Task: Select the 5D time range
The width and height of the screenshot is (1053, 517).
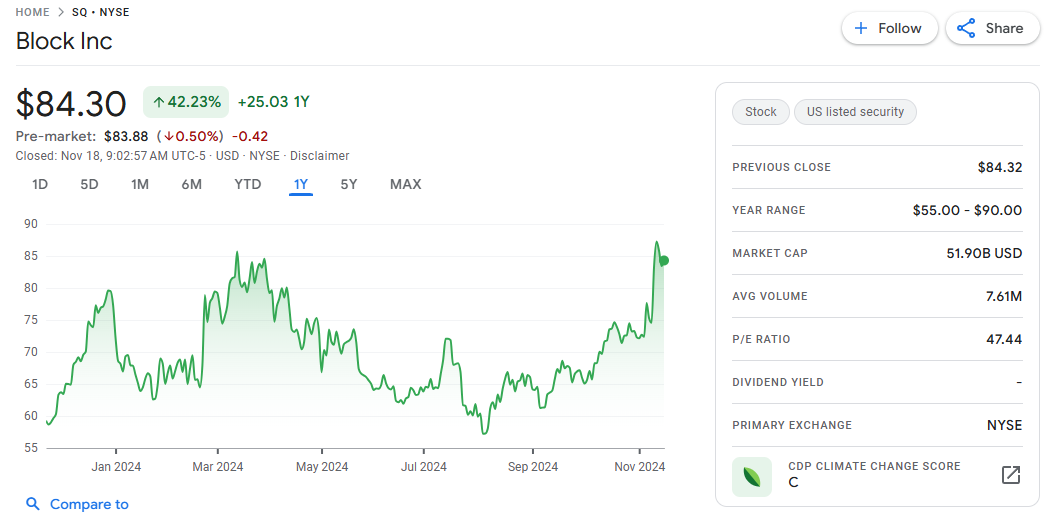Action: tap(90, 184)
